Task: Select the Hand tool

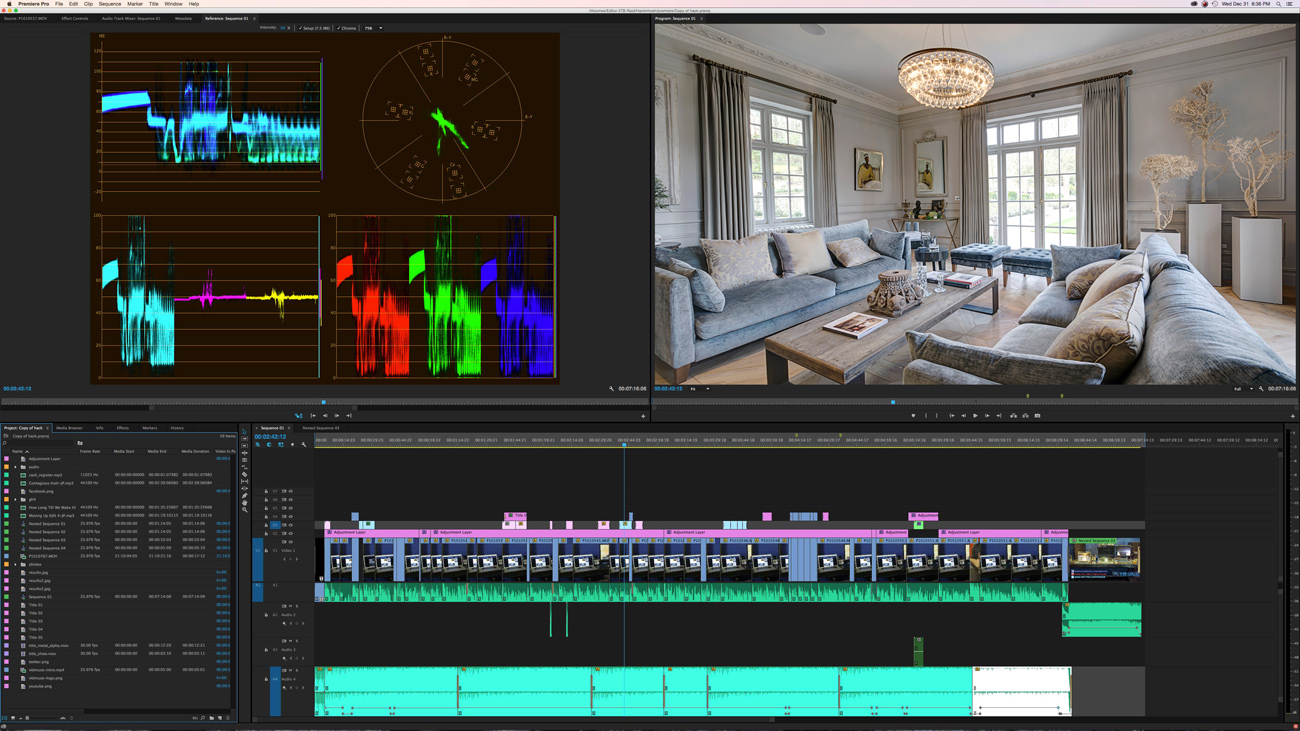Action: click(x=244, y=502)
